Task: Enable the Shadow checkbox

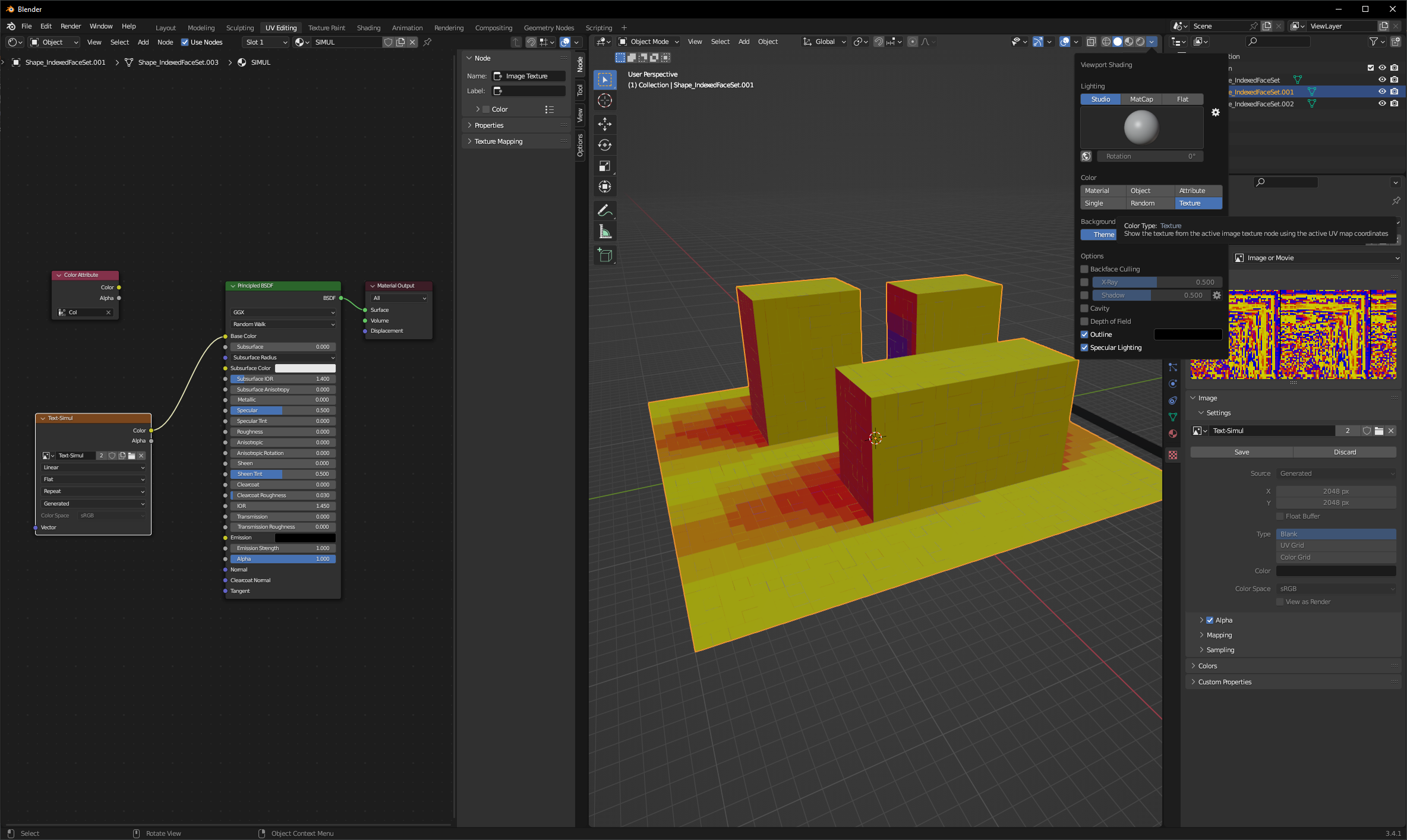Action: [1084, 295]
